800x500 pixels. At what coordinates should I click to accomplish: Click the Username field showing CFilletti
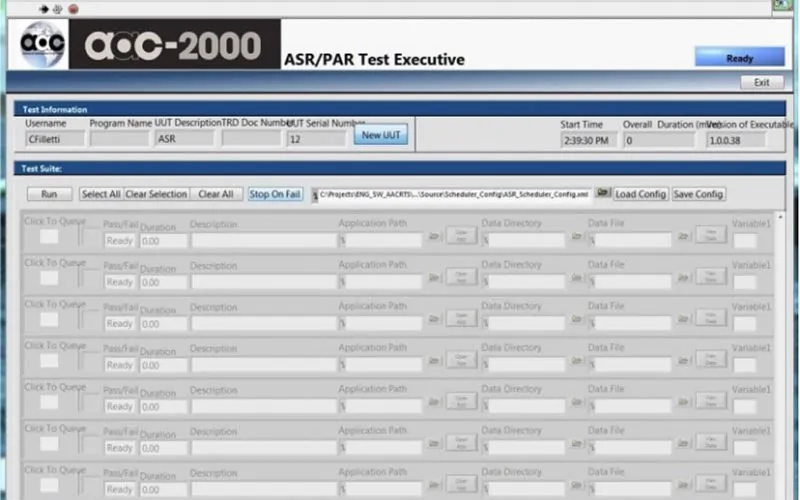point(55,139)
